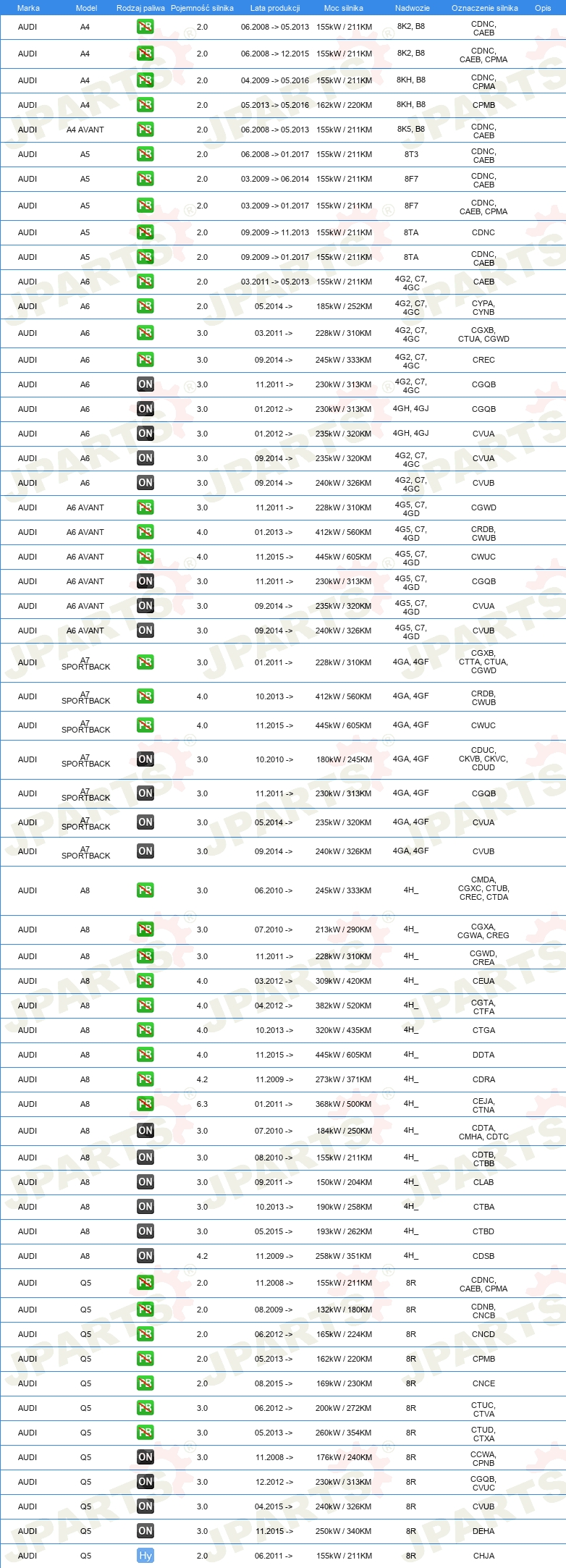Screen dimensions: 566x1568
Task: Click the '258kW / 351KM' power cell
Action: 344,1256
